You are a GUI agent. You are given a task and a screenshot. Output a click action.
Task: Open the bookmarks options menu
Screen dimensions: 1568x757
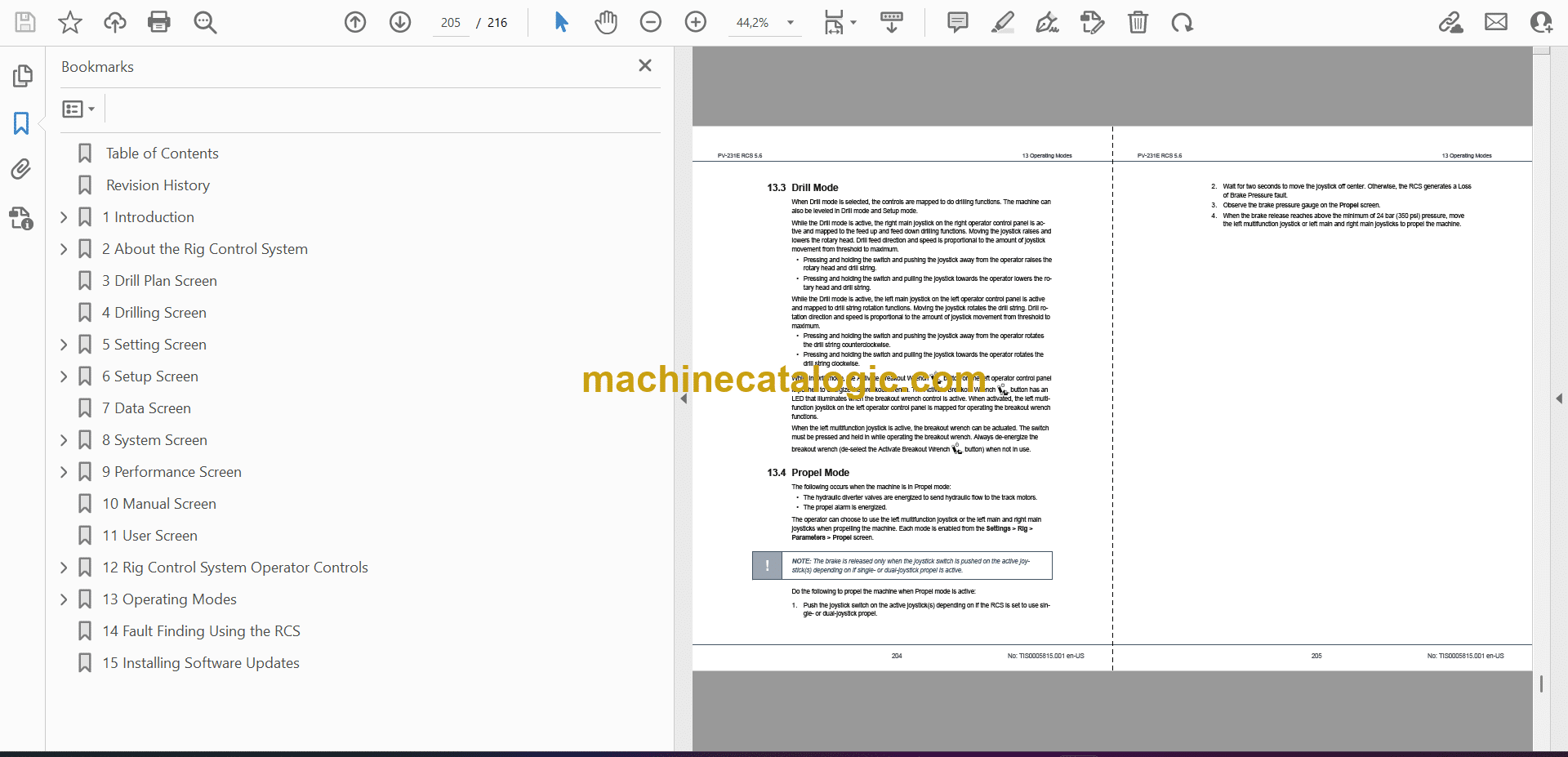(78, 109)
